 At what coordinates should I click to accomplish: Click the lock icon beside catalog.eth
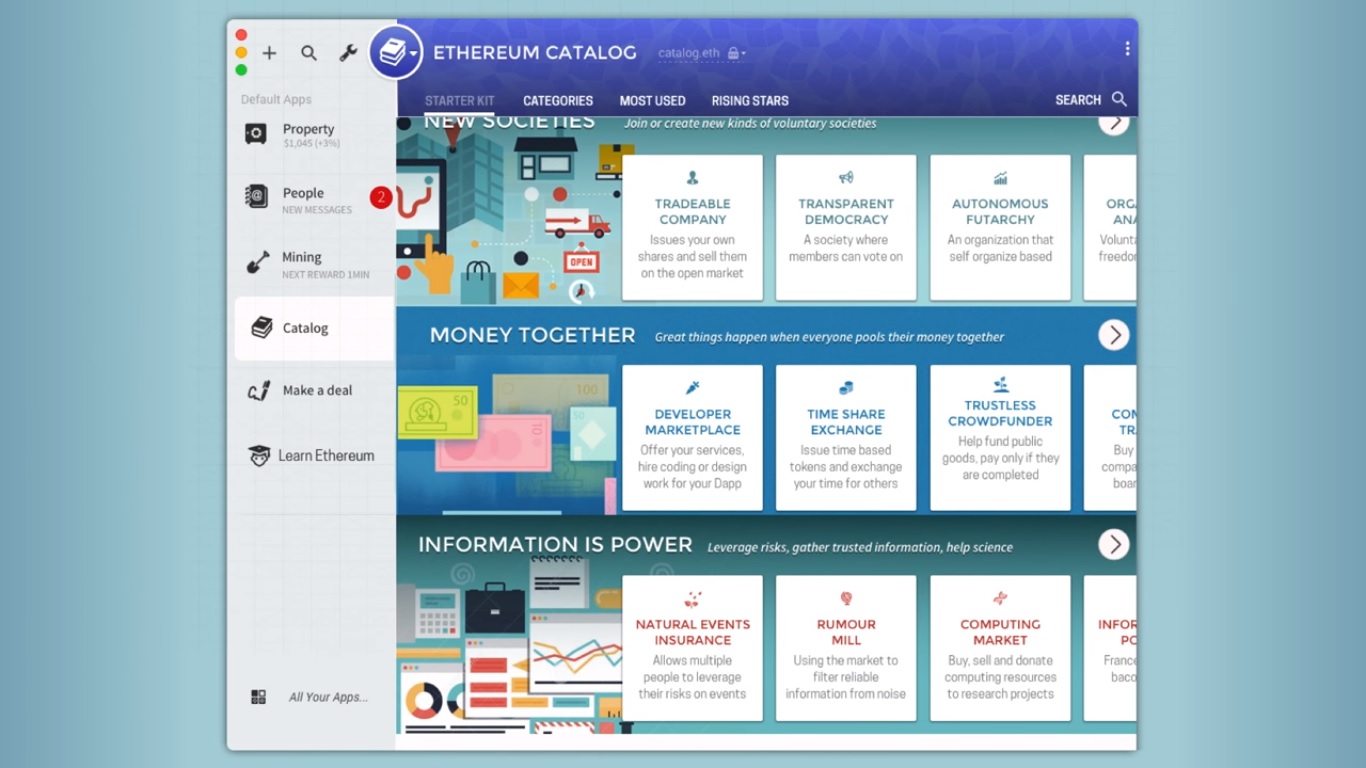733,53
